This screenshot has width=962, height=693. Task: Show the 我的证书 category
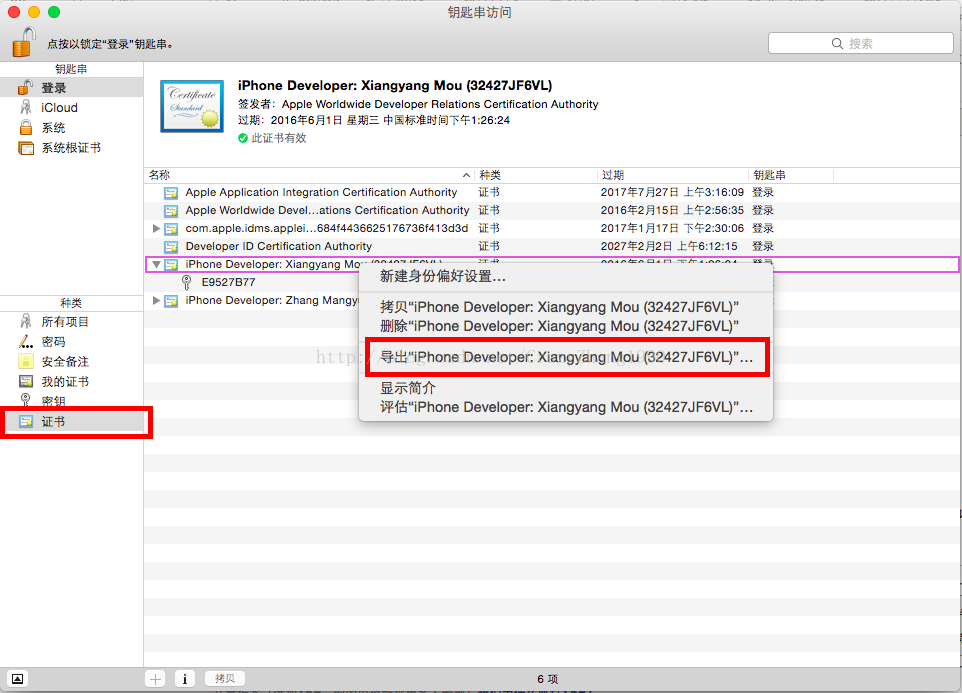pyautogui.click(x=72, y=381)
